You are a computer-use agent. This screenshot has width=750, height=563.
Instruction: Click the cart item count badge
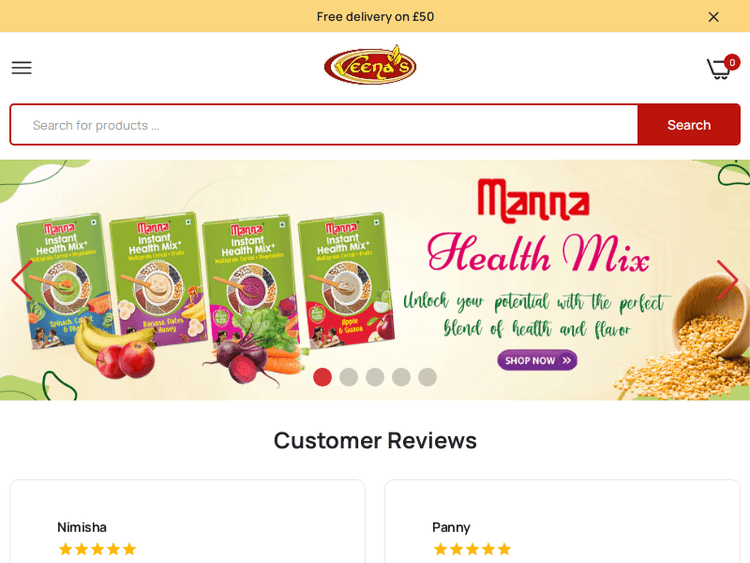[732, 63]
